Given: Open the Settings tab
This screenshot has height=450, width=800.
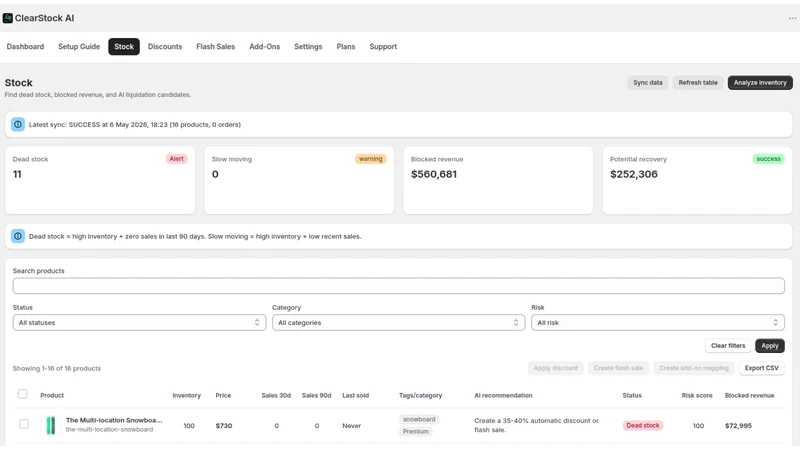Looking at the screenshot, I should click(308, 46).
